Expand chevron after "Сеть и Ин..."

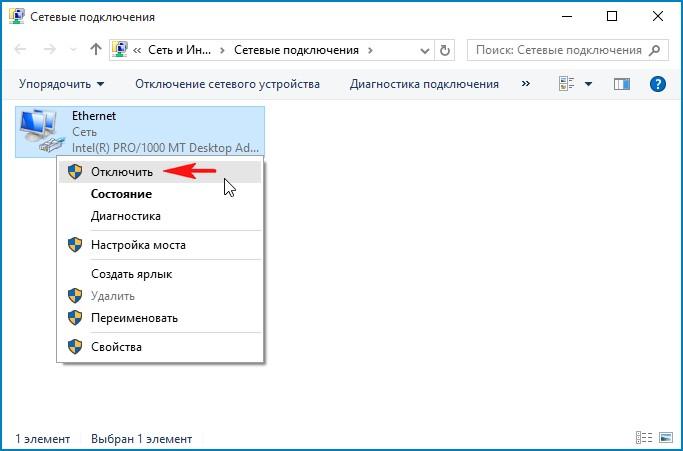pyautogui.click(x=223, y=50)
